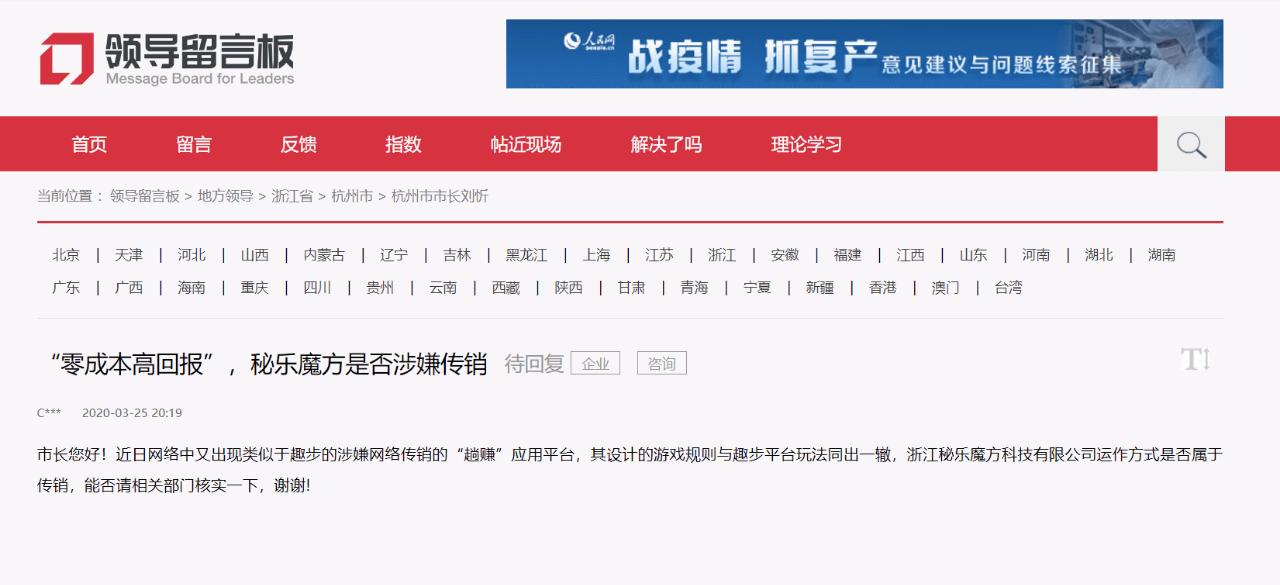The image size is (1280, 585).
Task: Select 广东 in the province list
Action: pos(66,288)
